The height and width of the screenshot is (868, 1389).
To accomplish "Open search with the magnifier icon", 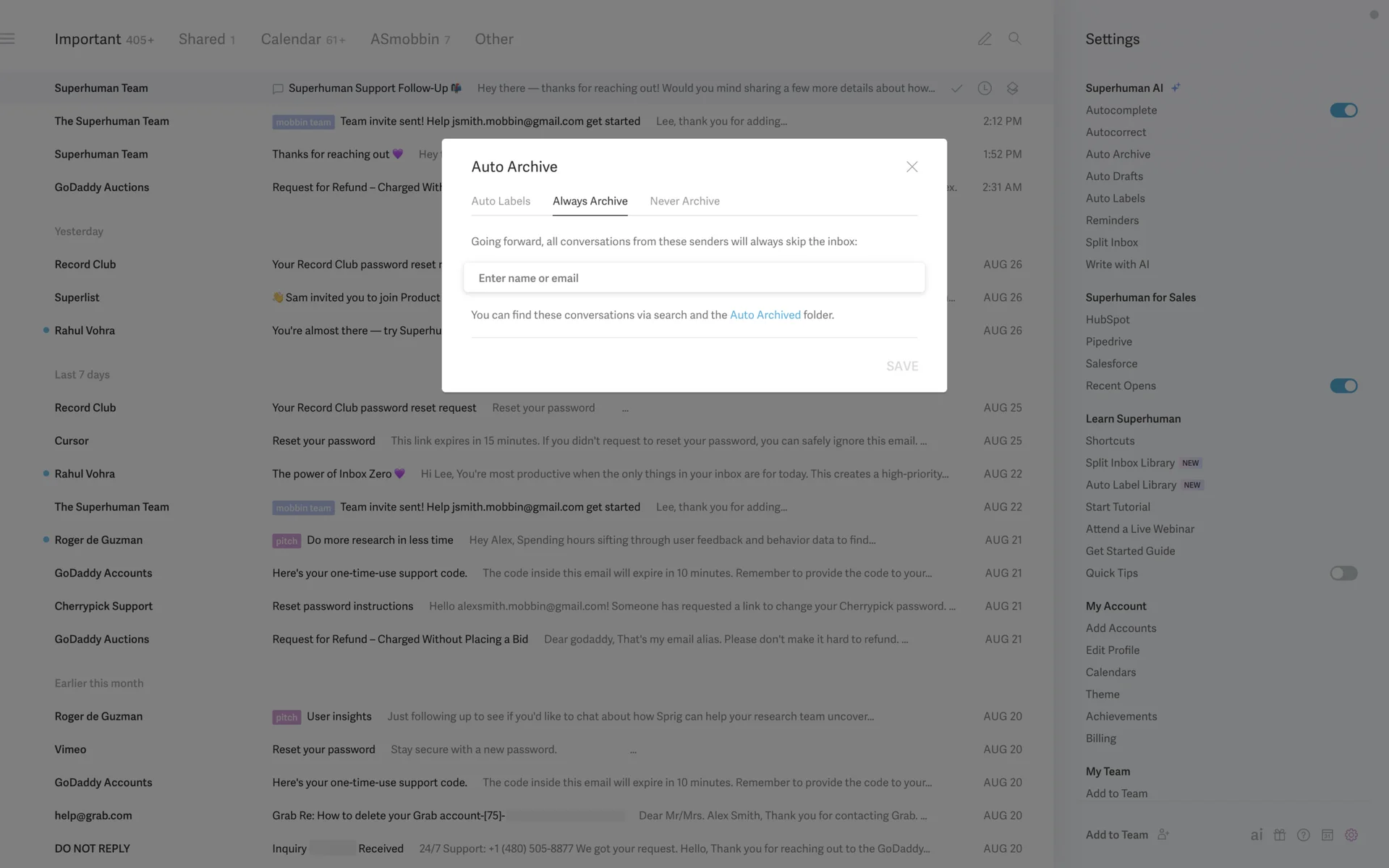I will [x=1014, y=39].
